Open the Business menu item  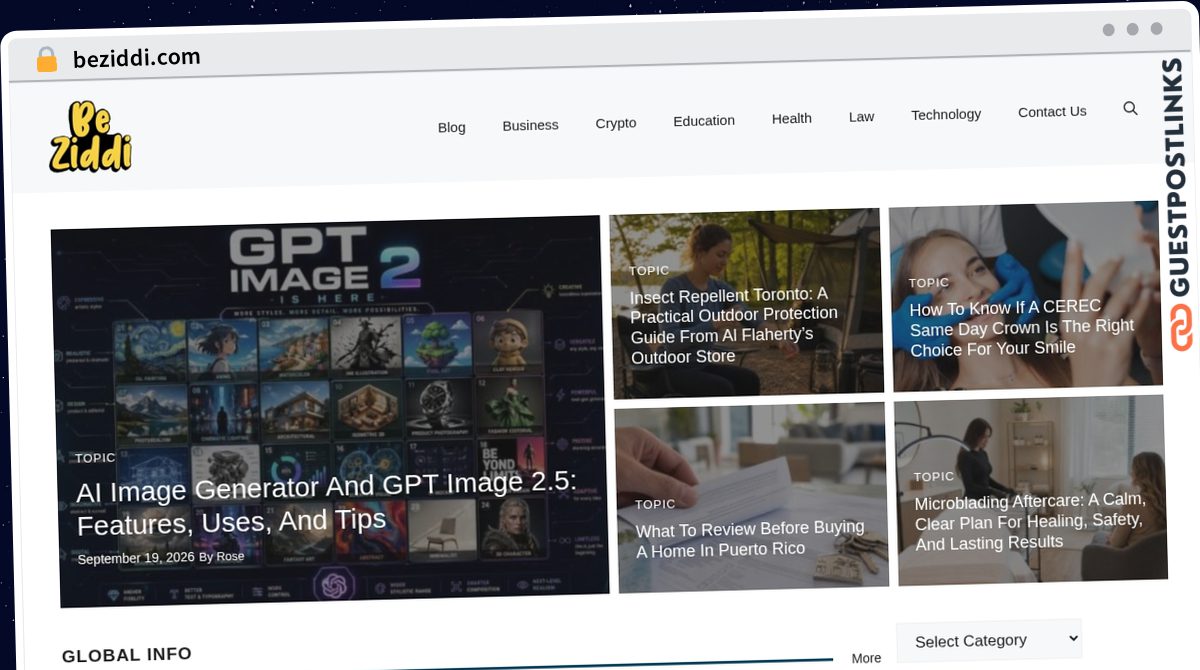coord(530,125)
